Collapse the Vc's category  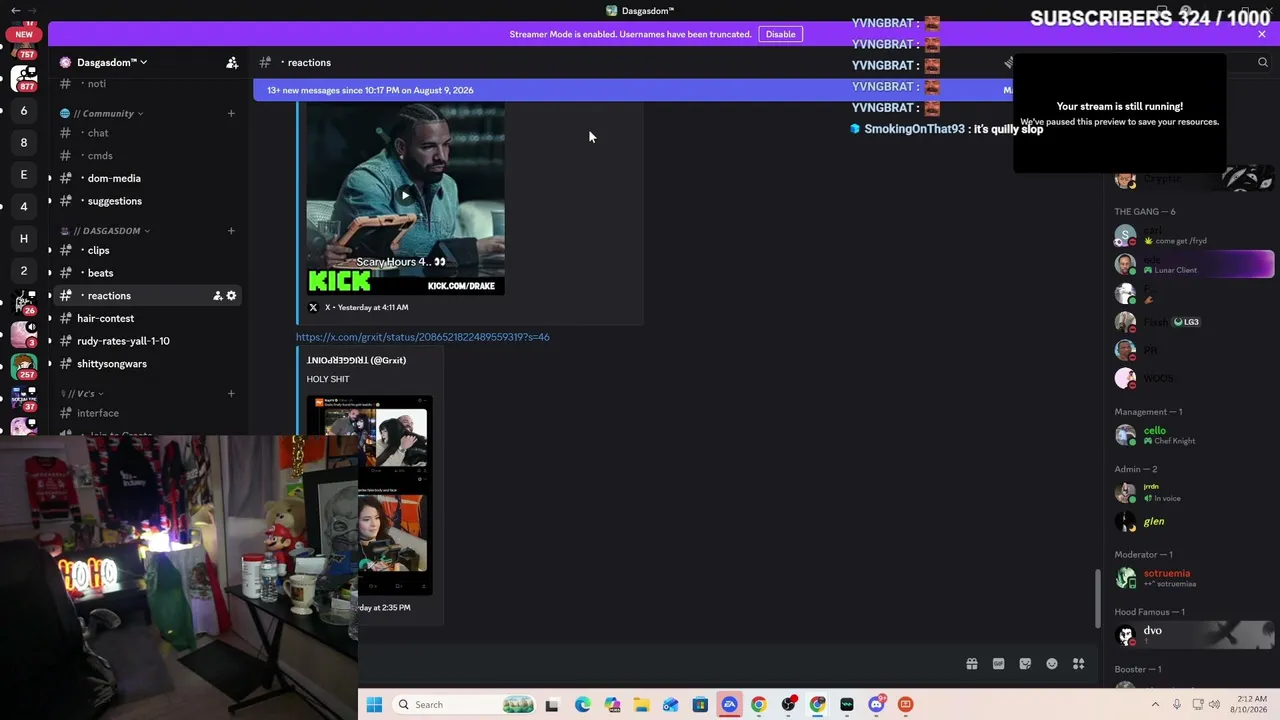click(x=83, y=394)
